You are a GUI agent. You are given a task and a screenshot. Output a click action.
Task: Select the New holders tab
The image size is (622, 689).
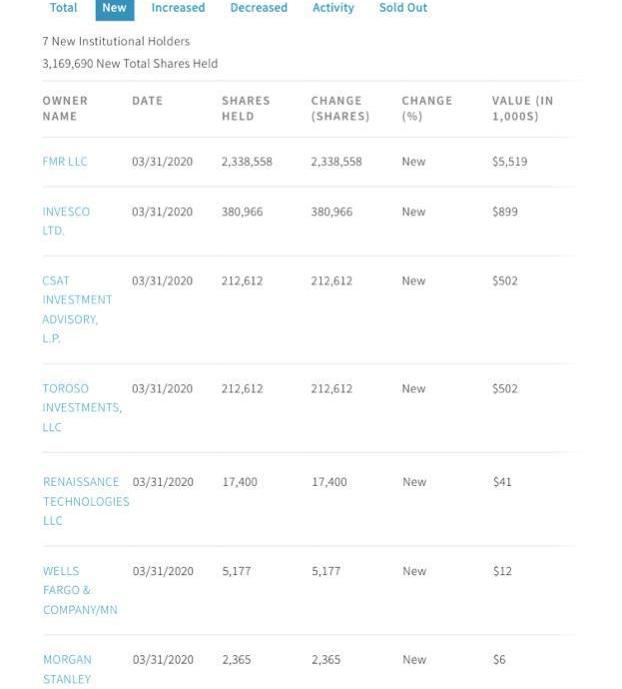click(114, 8)
